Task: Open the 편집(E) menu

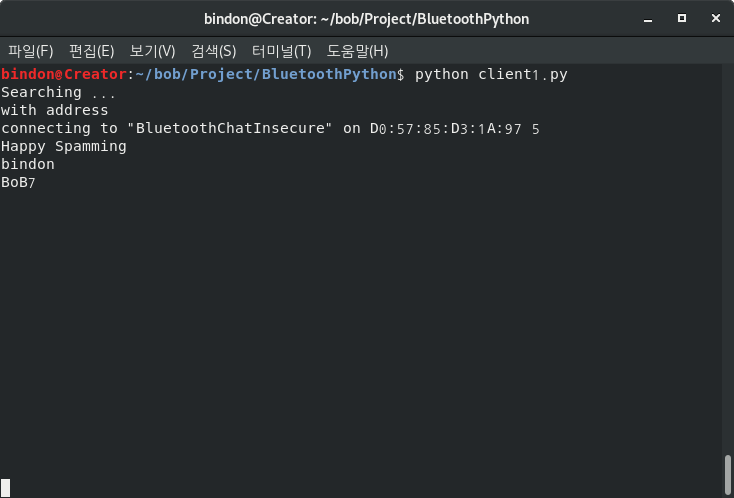Action: point(91,51)
